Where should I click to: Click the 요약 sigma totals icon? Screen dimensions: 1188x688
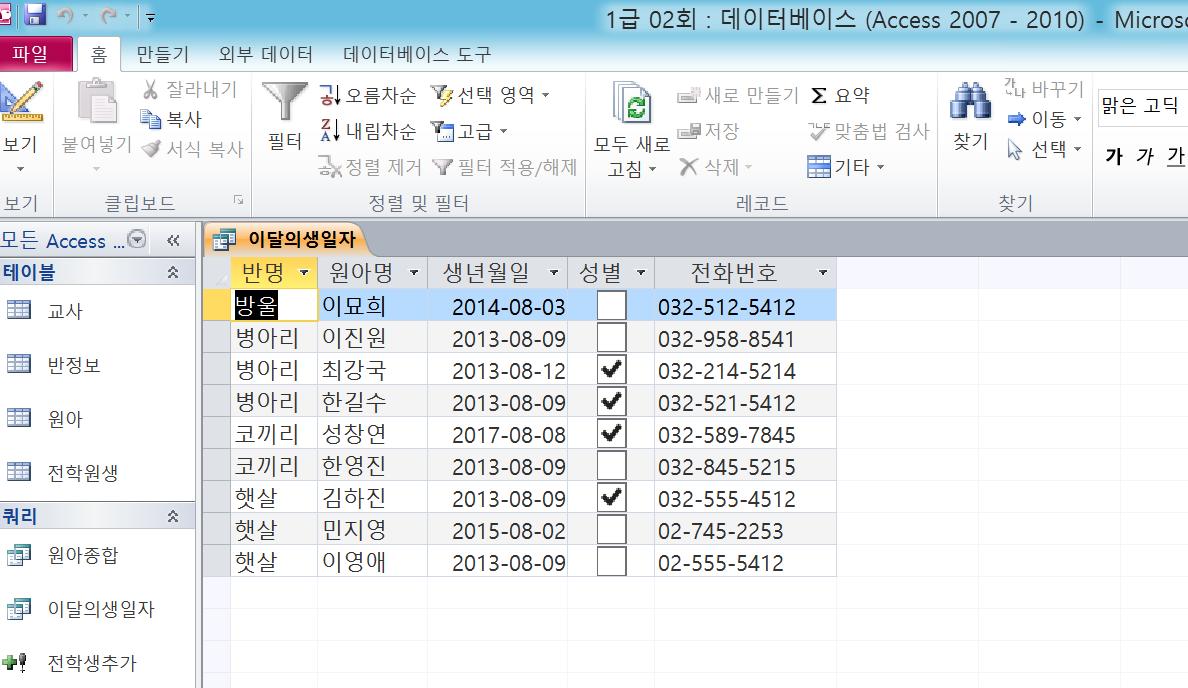[x=819, y=96]
